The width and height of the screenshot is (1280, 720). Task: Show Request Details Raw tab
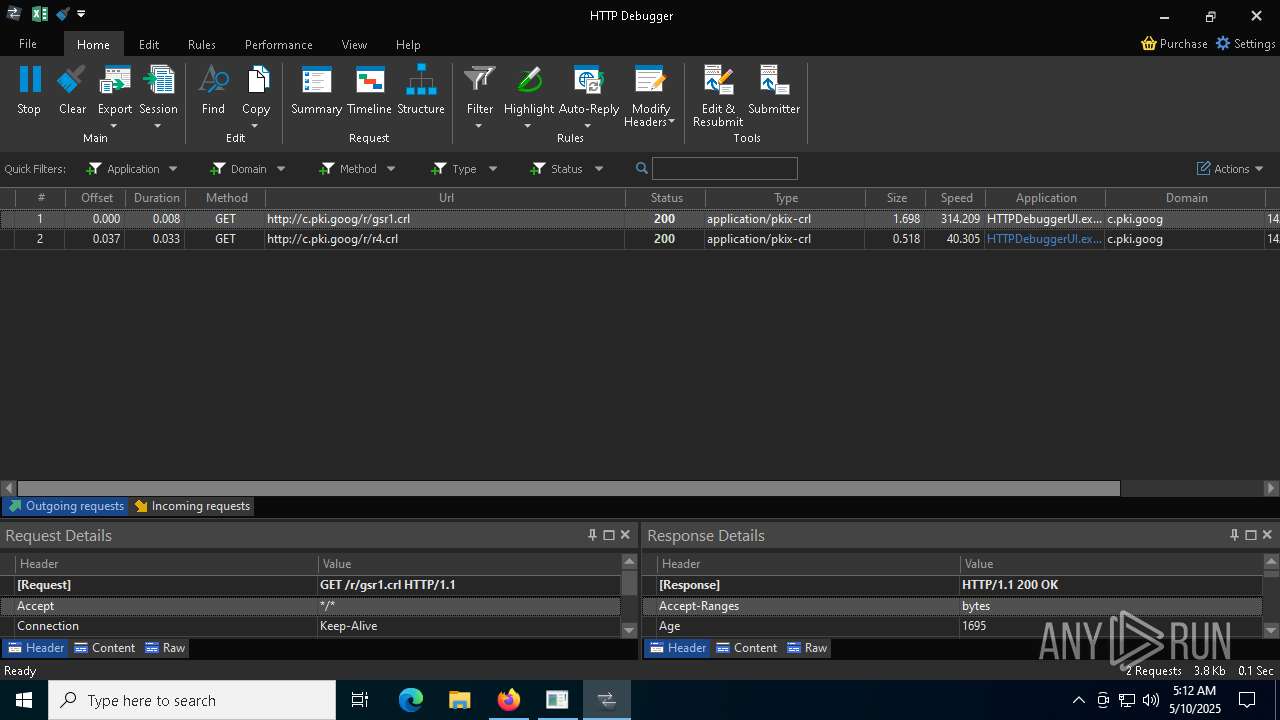click(x=165, y=648)
